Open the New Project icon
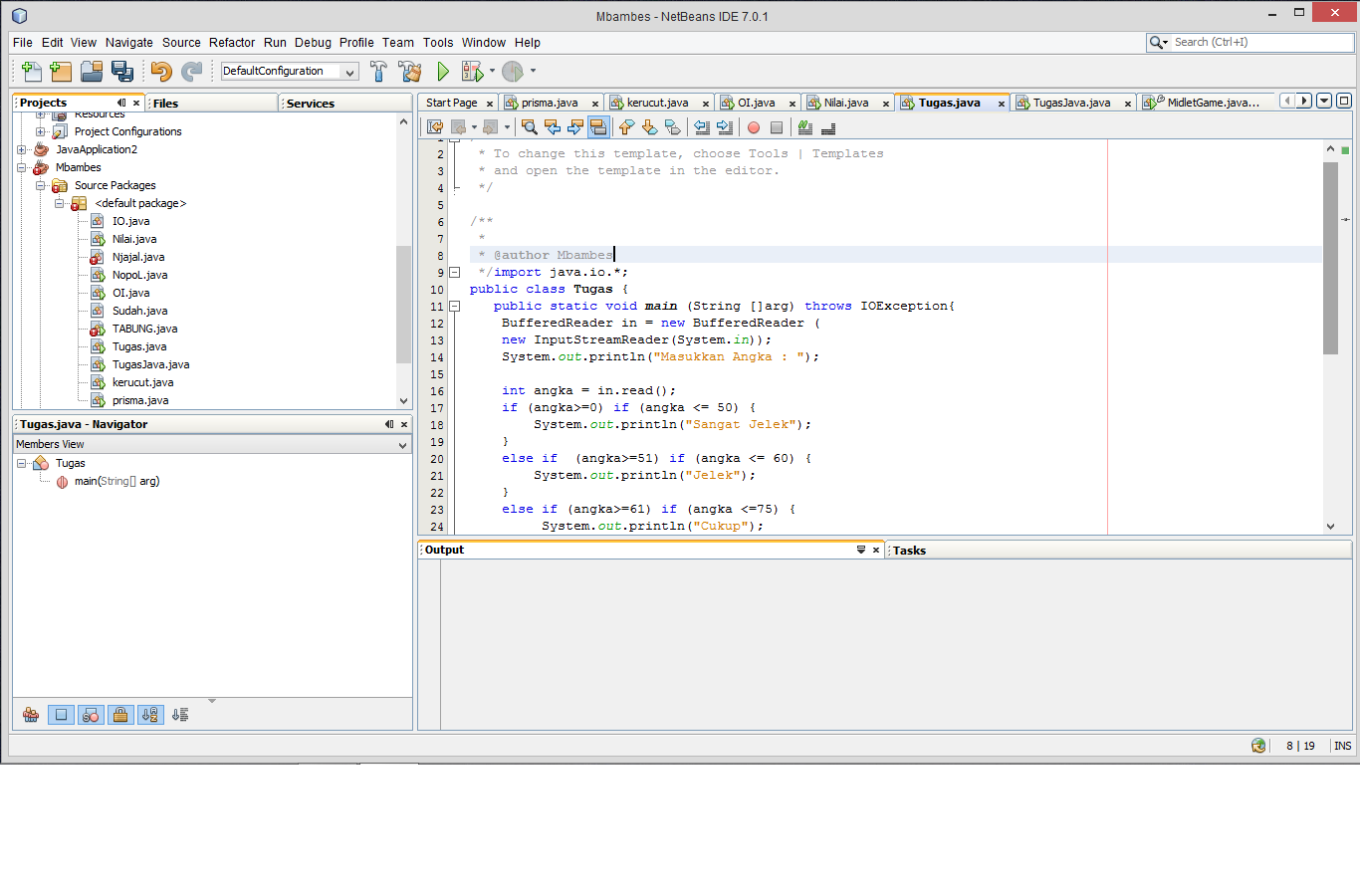The width and height of the screenshot is (1360, 896). click(x=61, y=71)
